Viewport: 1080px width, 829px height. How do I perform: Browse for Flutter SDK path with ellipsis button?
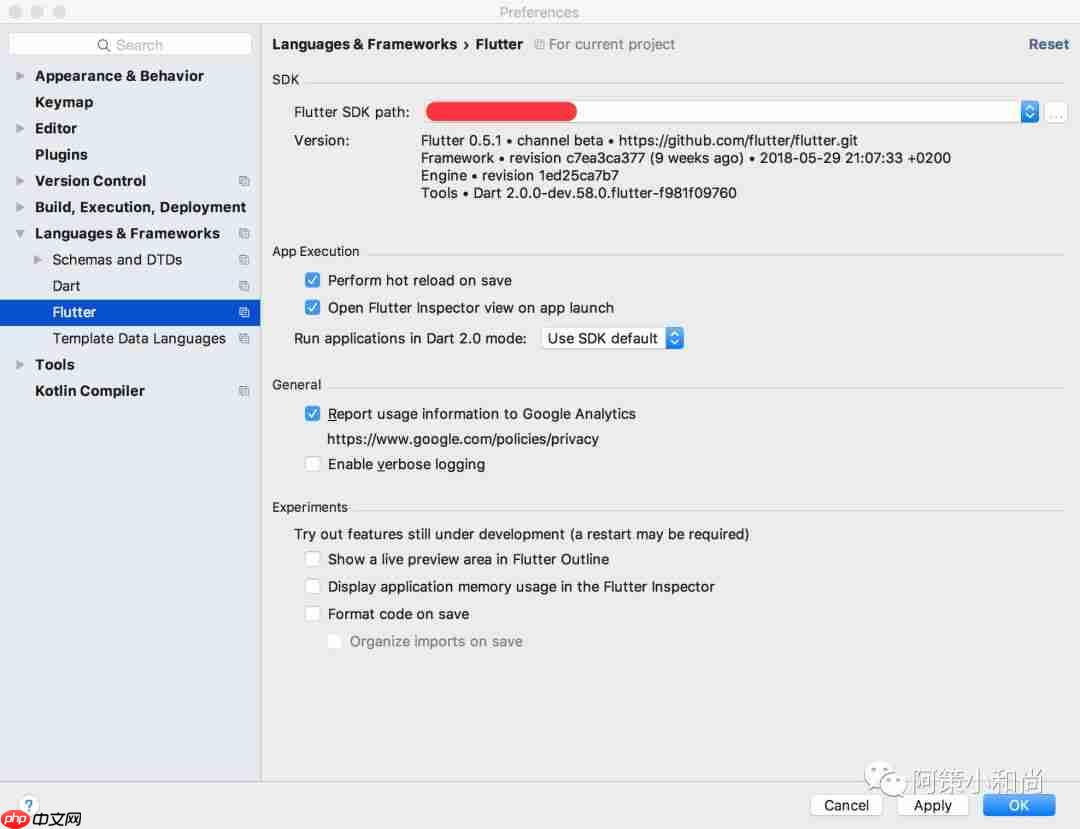[1056, 112]
